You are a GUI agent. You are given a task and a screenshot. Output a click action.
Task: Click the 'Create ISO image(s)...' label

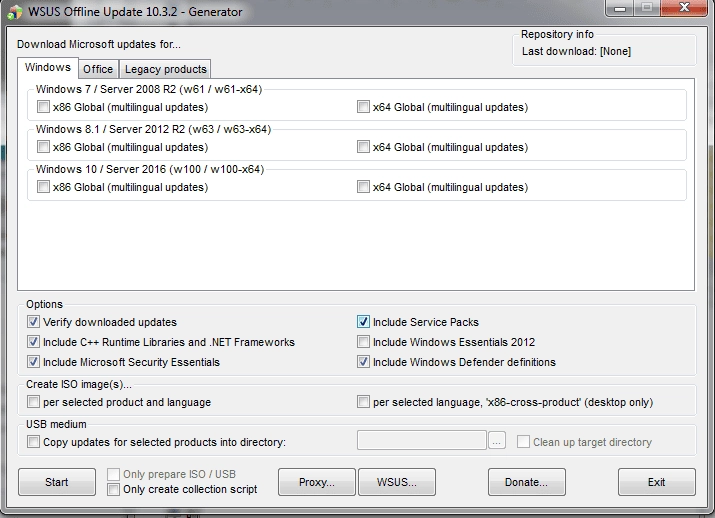point(79,384)
